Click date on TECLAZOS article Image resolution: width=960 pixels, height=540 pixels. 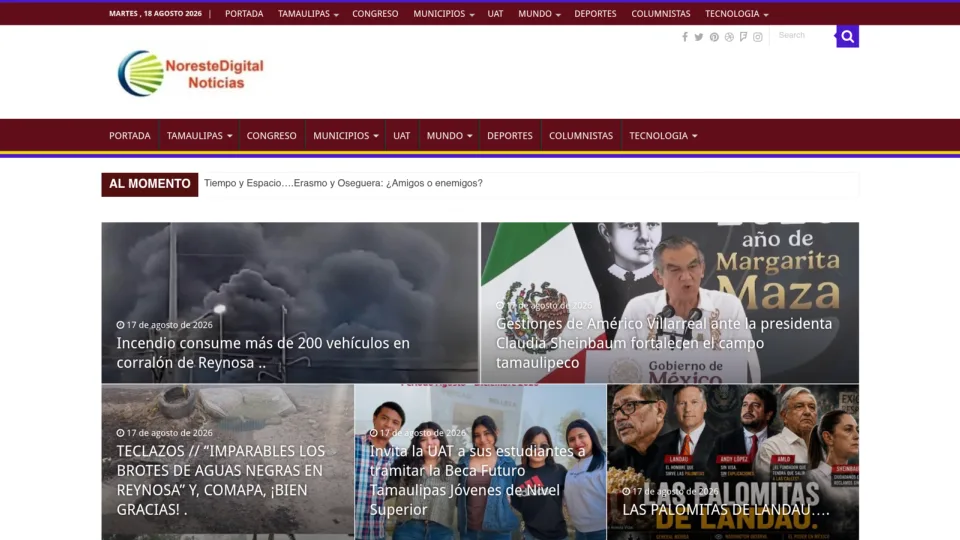tap(165, 433)
